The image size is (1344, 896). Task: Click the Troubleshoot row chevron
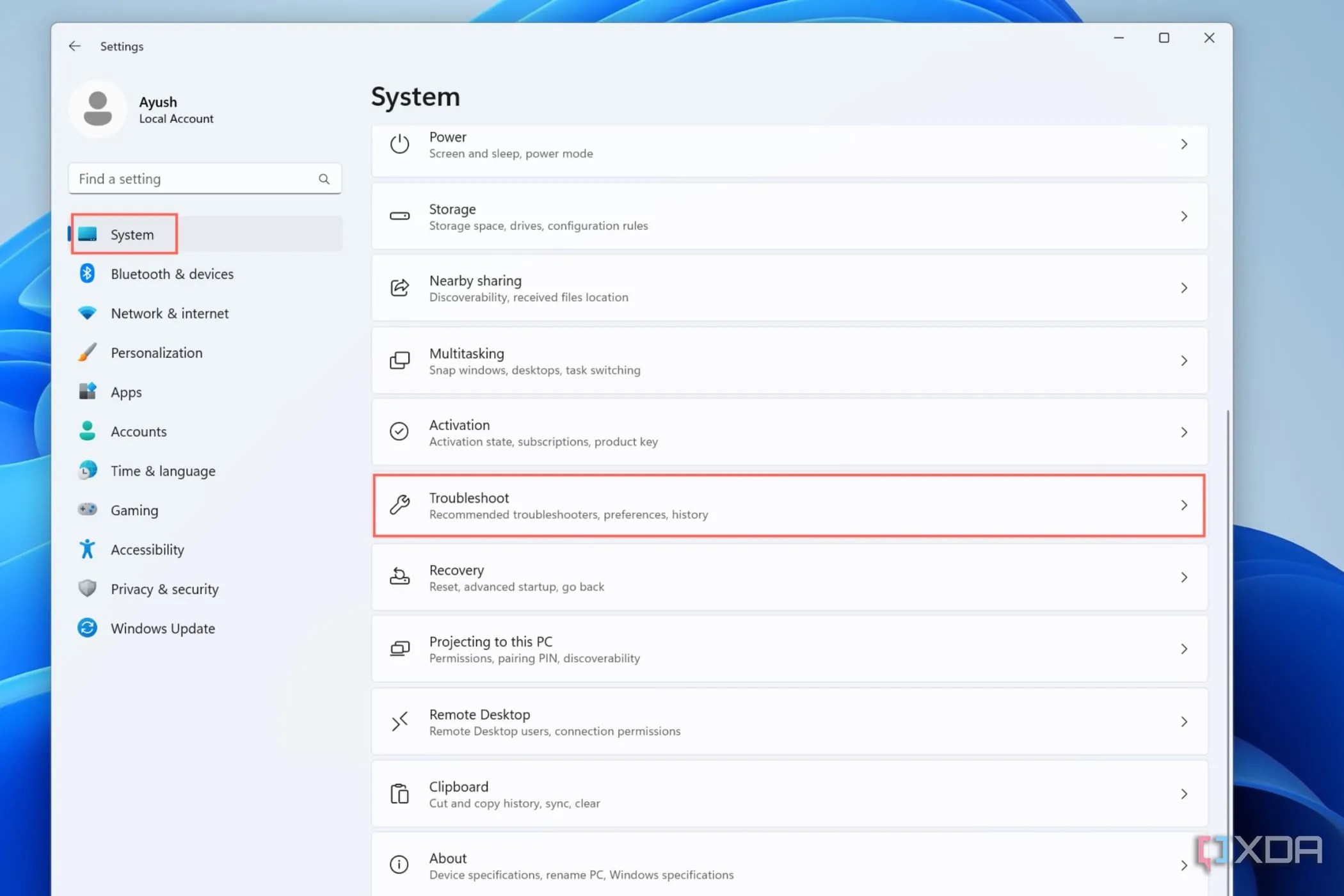(1184, 505)
